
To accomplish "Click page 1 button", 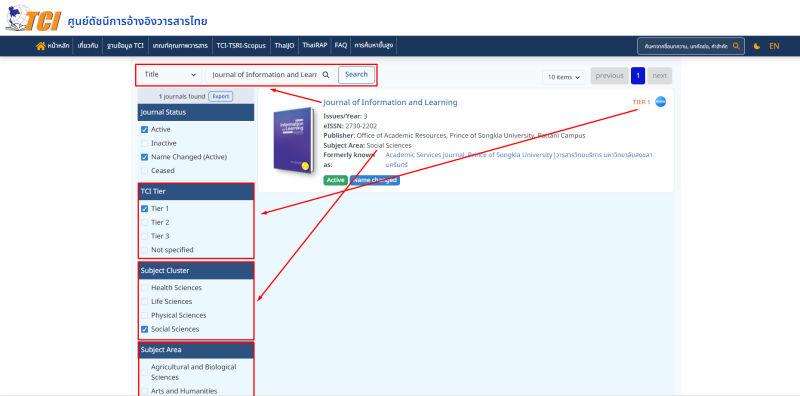I will [638, 76].
